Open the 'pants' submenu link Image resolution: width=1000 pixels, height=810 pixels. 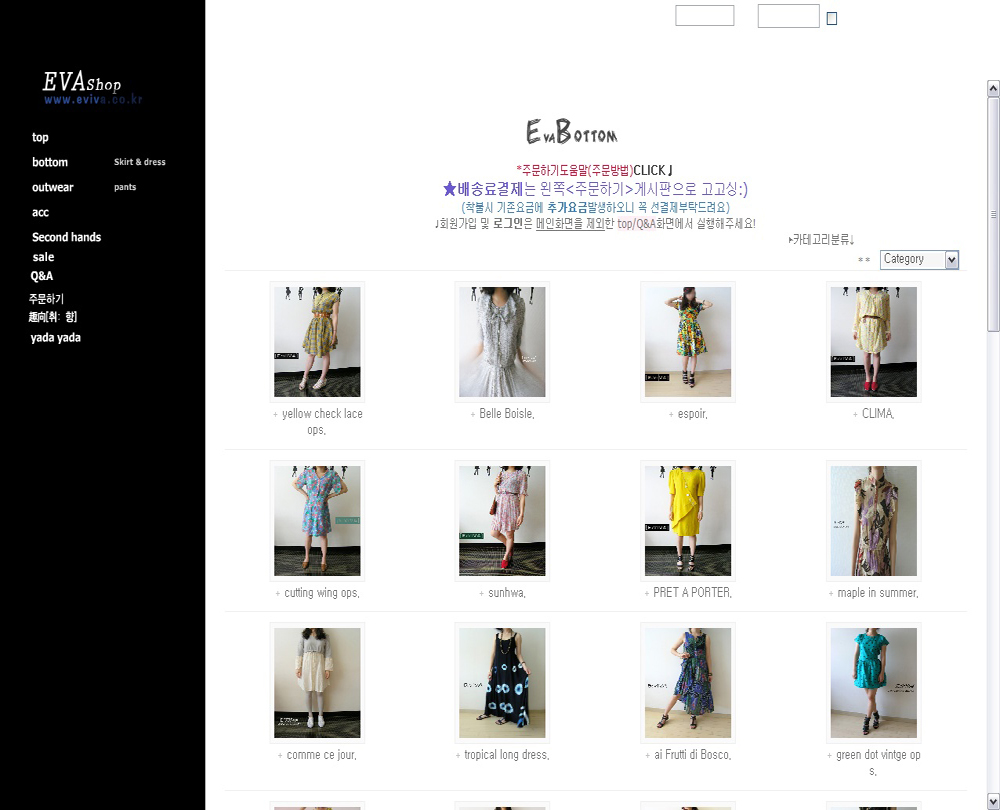click(x=125, y=188)
